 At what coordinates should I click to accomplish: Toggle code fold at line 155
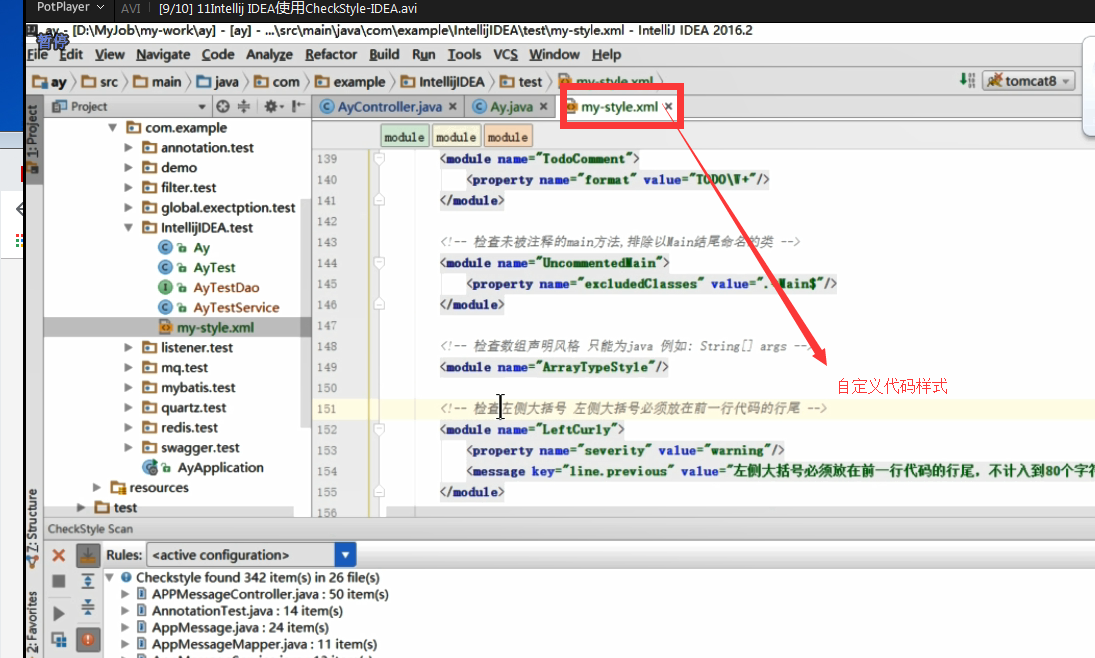tap(379, 492)
